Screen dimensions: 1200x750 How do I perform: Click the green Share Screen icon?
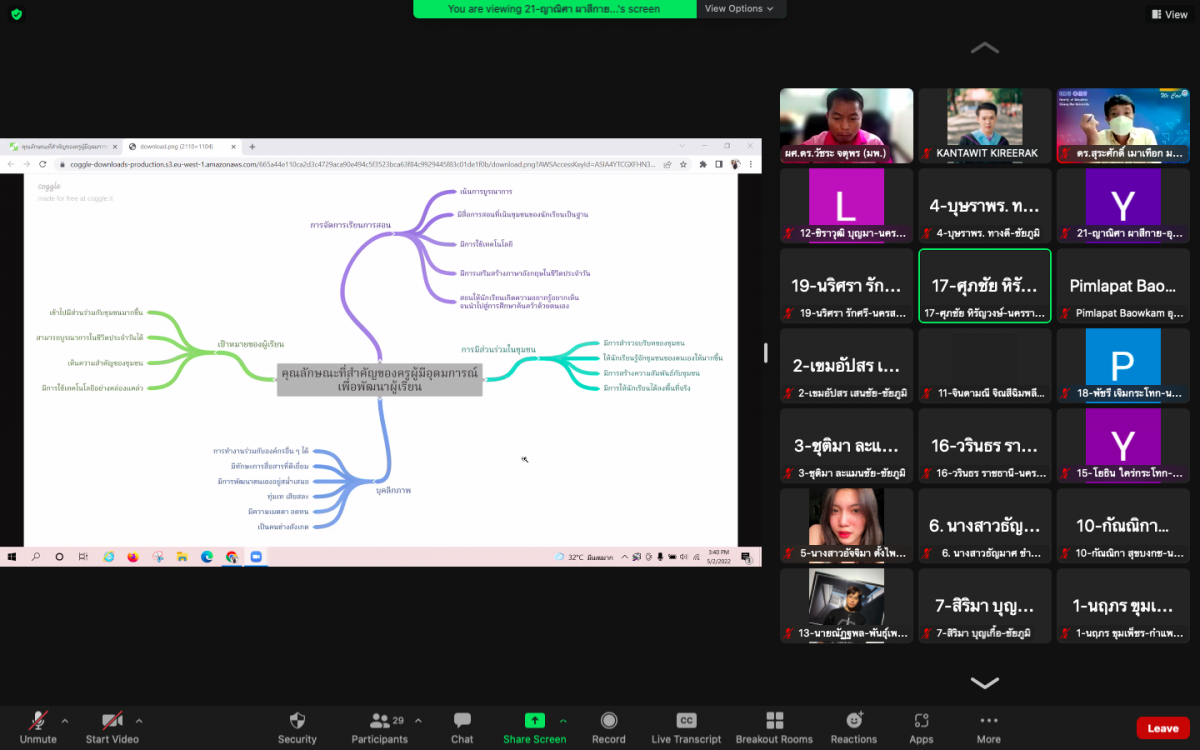point(535,720)
